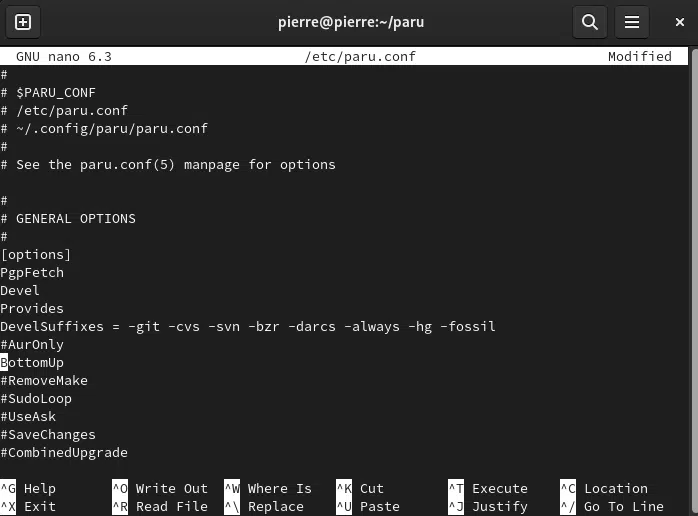
Task: Place cursor on #UseAsk line
Action: (x=28, y=417)
